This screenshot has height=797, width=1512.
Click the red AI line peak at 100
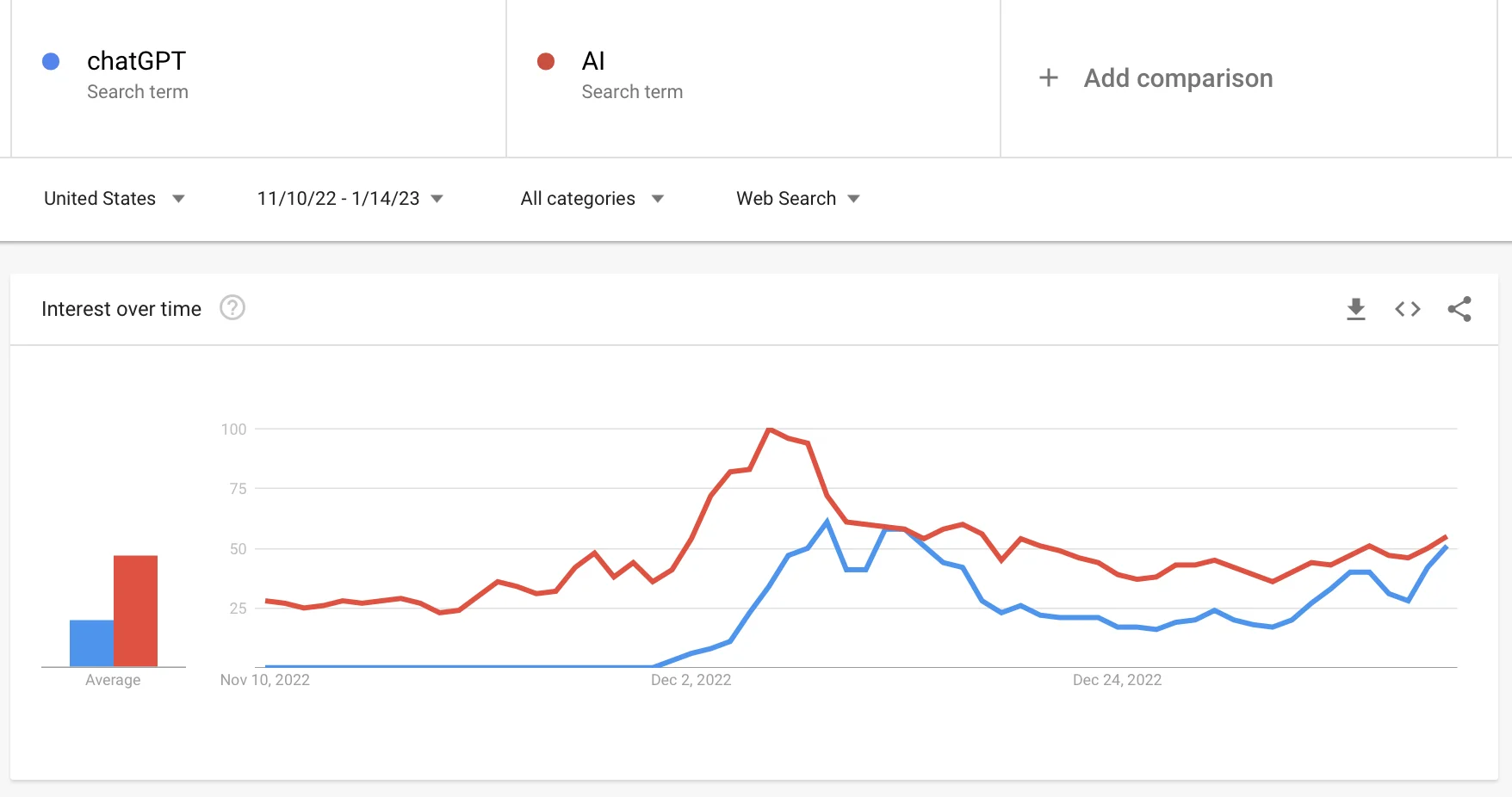pos(769,429)
